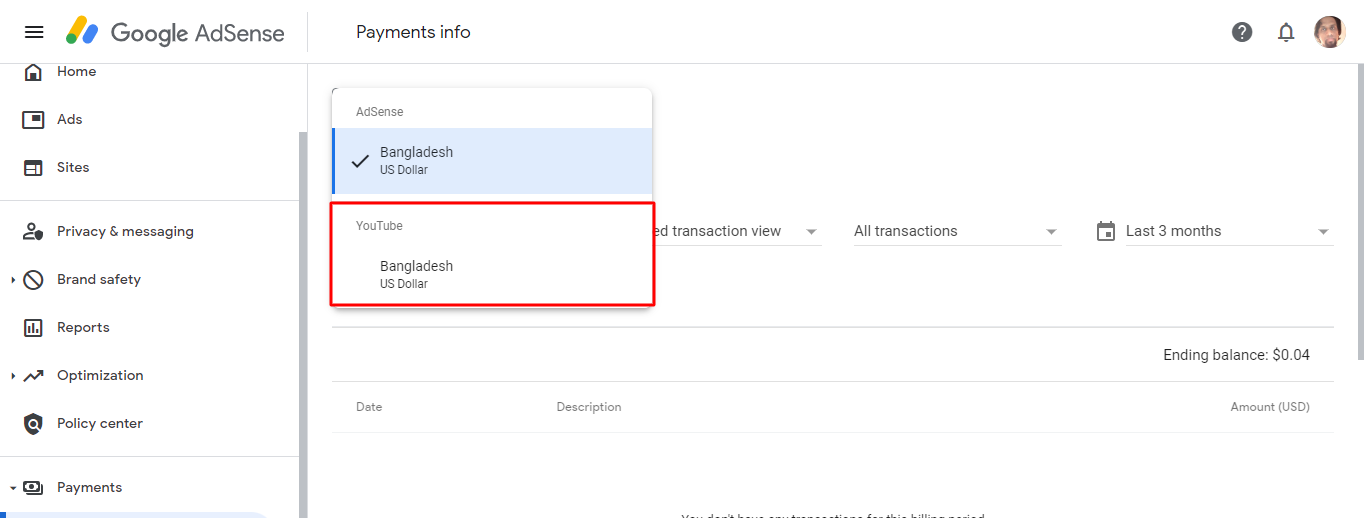Open the Help question mark icon
Viewport: 1364px width, 518px height.
coord(1242,32)
